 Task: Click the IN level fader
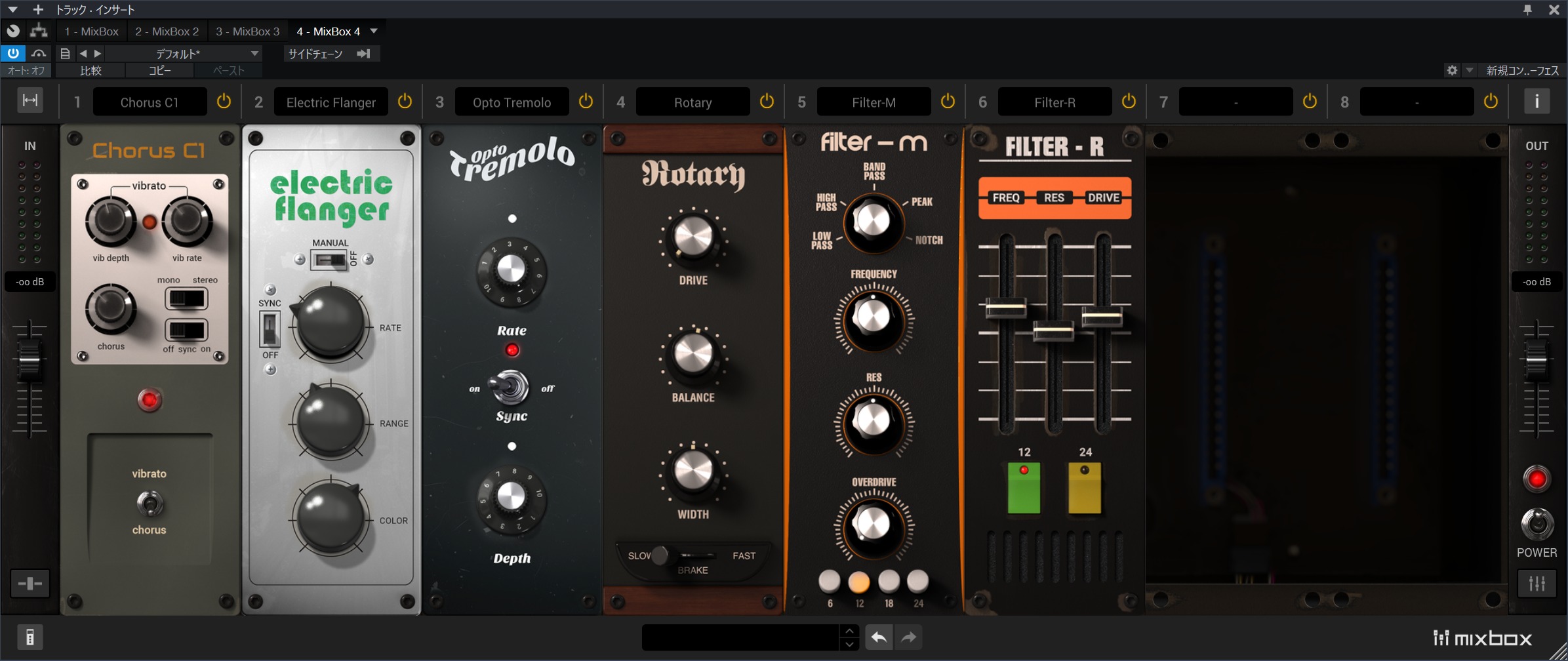point(30,359)
